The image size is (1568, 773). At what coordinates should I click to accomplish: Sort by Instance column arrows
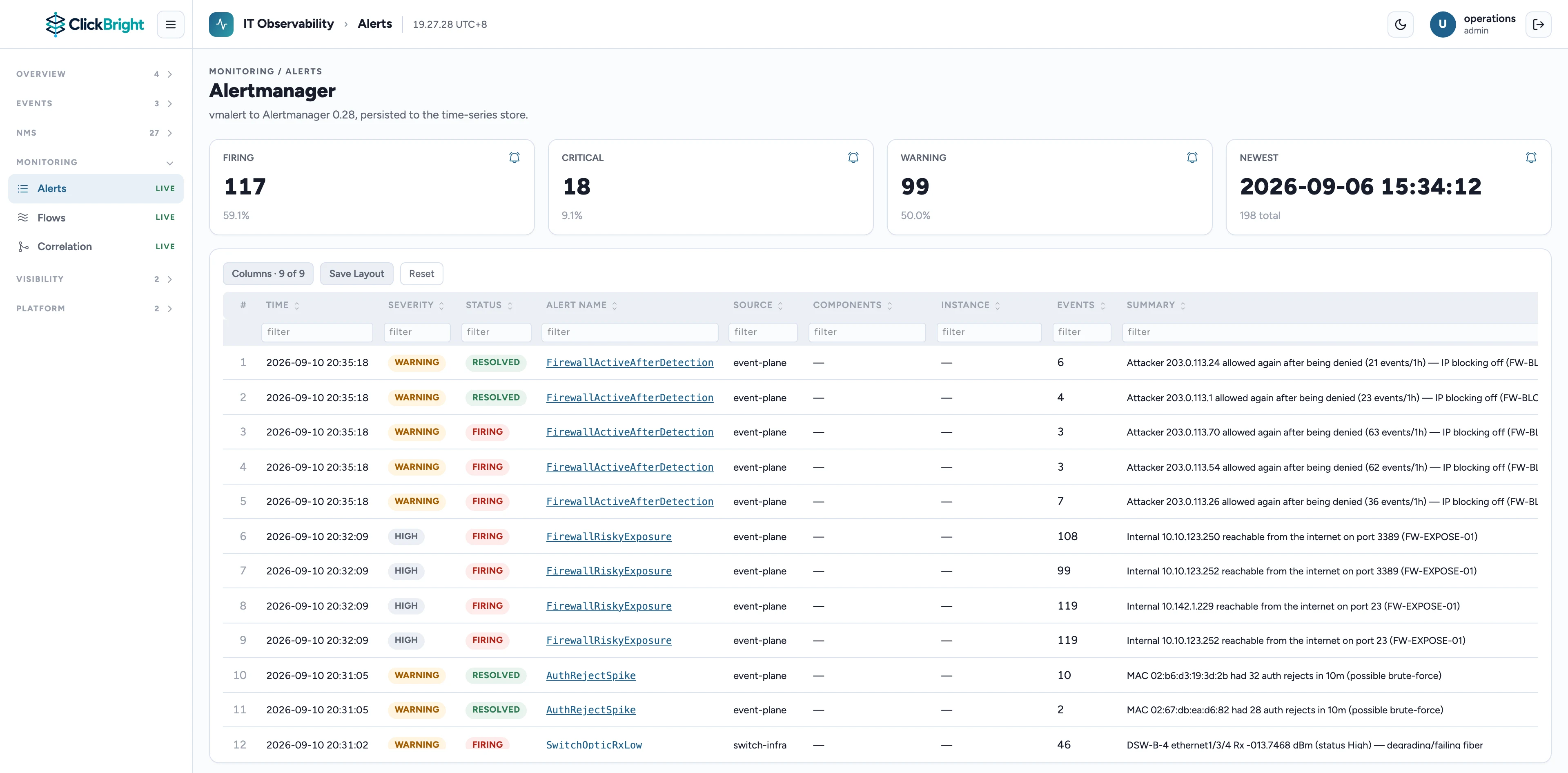coord(998,305)
